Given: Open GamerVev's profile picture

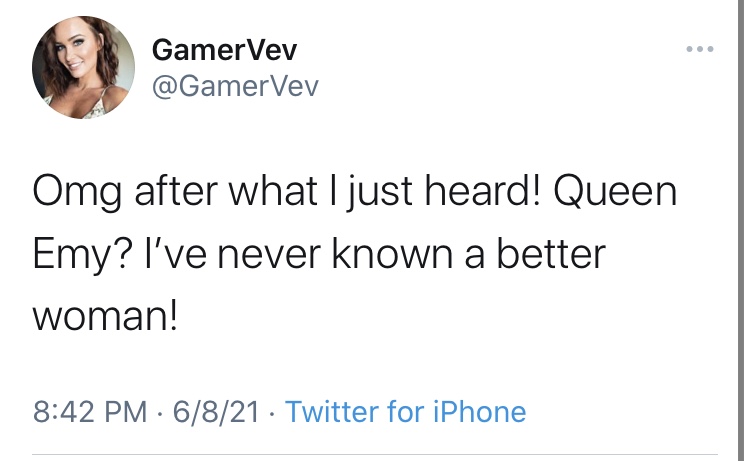Looking at the screenshot, I should coord(83,67).
